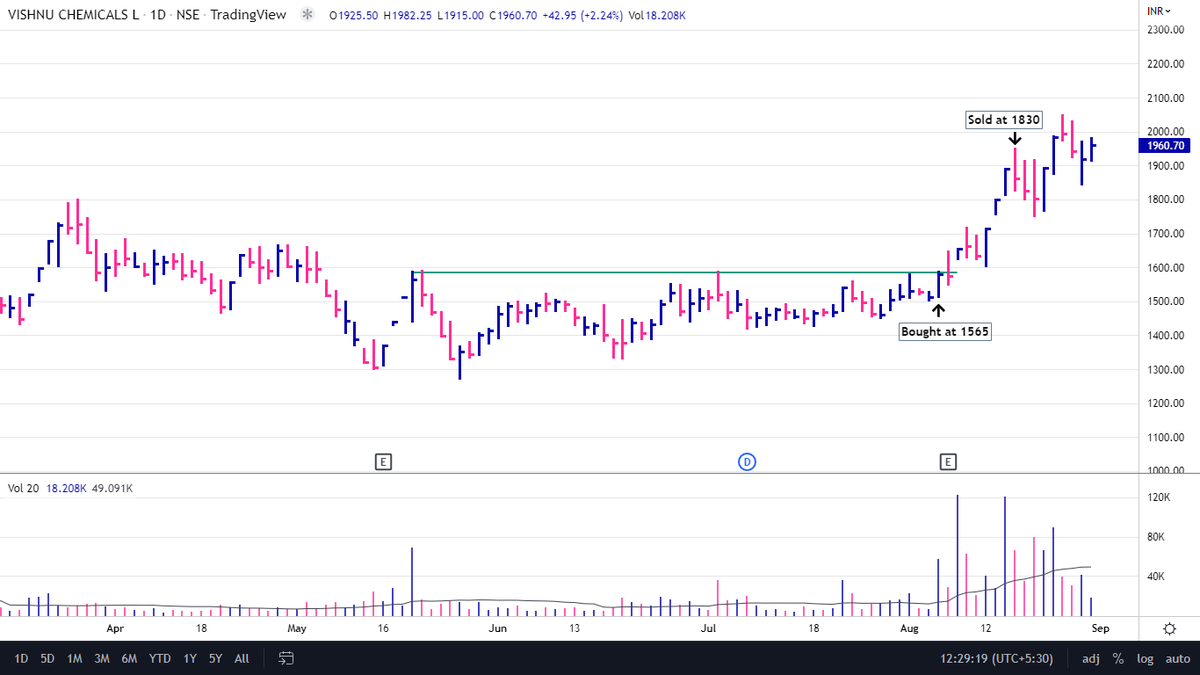The height and width of the screenshot is (675, 1200).
Task: Click the O1925.50 open value in legend
Action: click(x=356, y=15)
